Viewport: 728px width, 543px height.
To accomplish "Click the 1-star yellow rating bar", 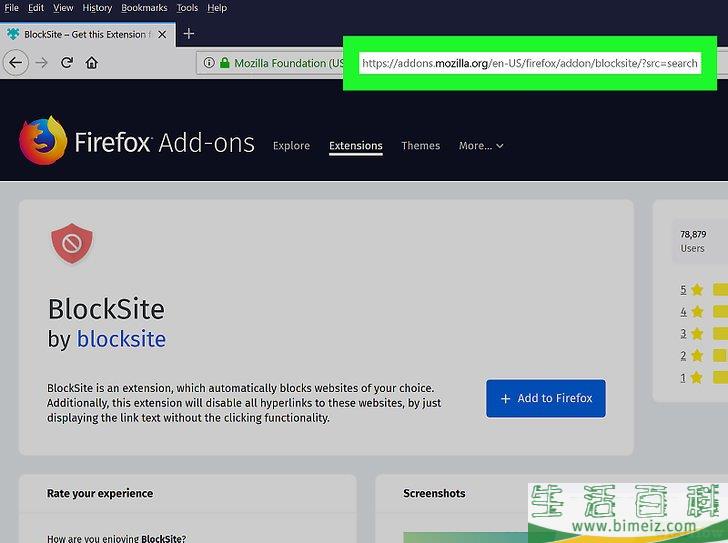I will [721, 378].
